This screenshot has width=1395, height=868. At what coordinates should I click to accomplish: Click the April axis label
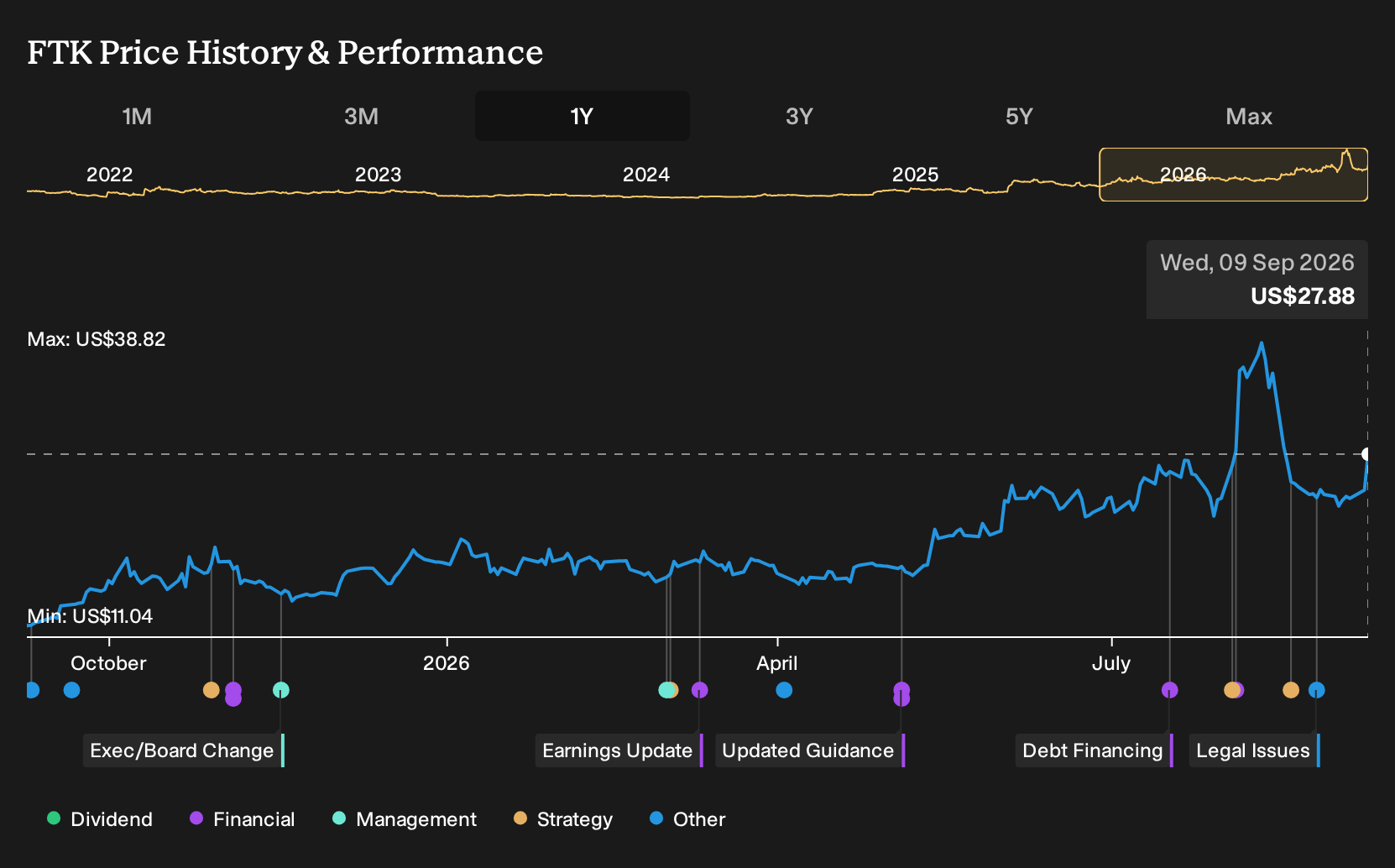777,663
